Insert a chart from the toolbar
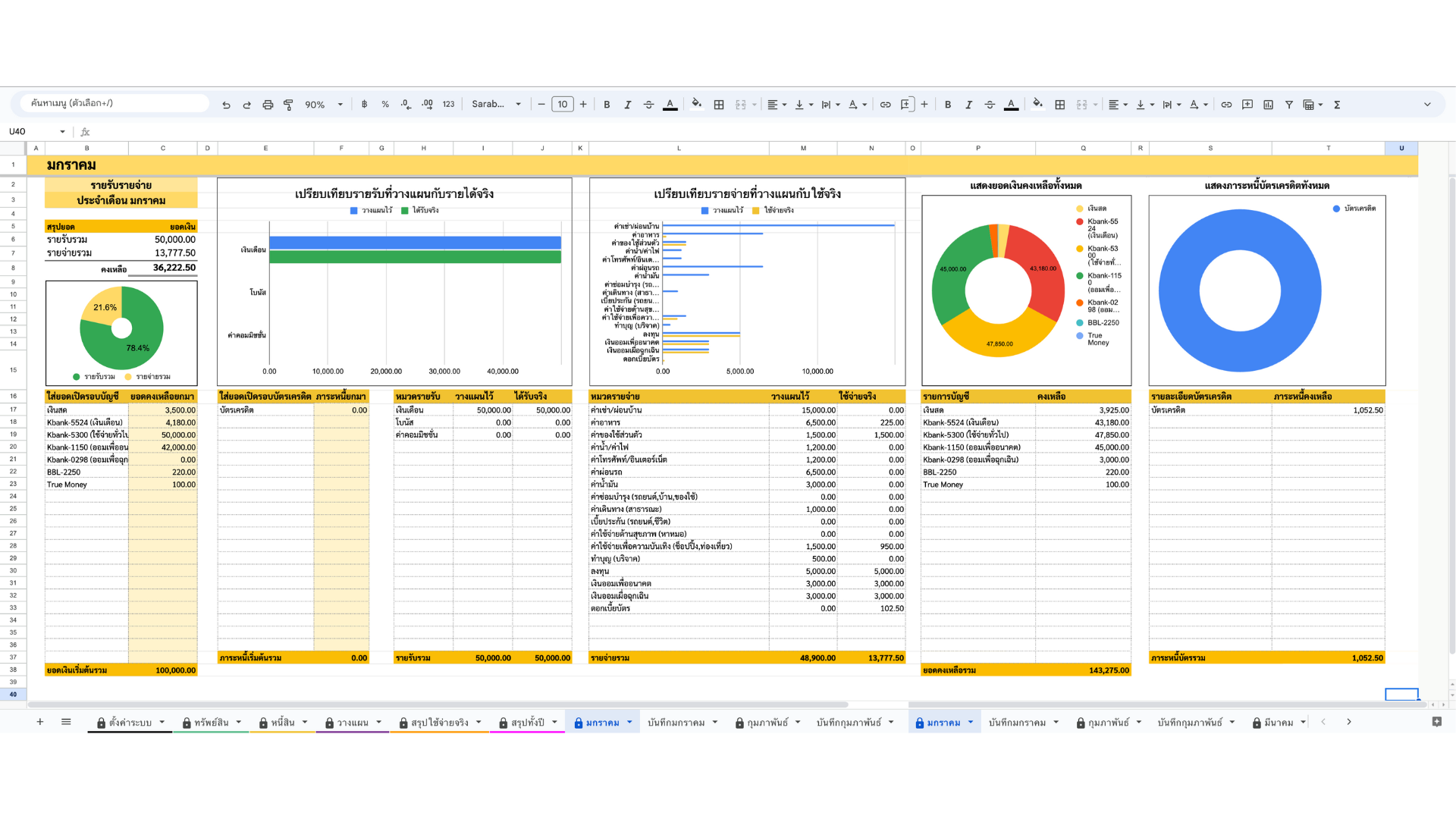This screenshot has width=1456, height=819. click(1268, 105)
